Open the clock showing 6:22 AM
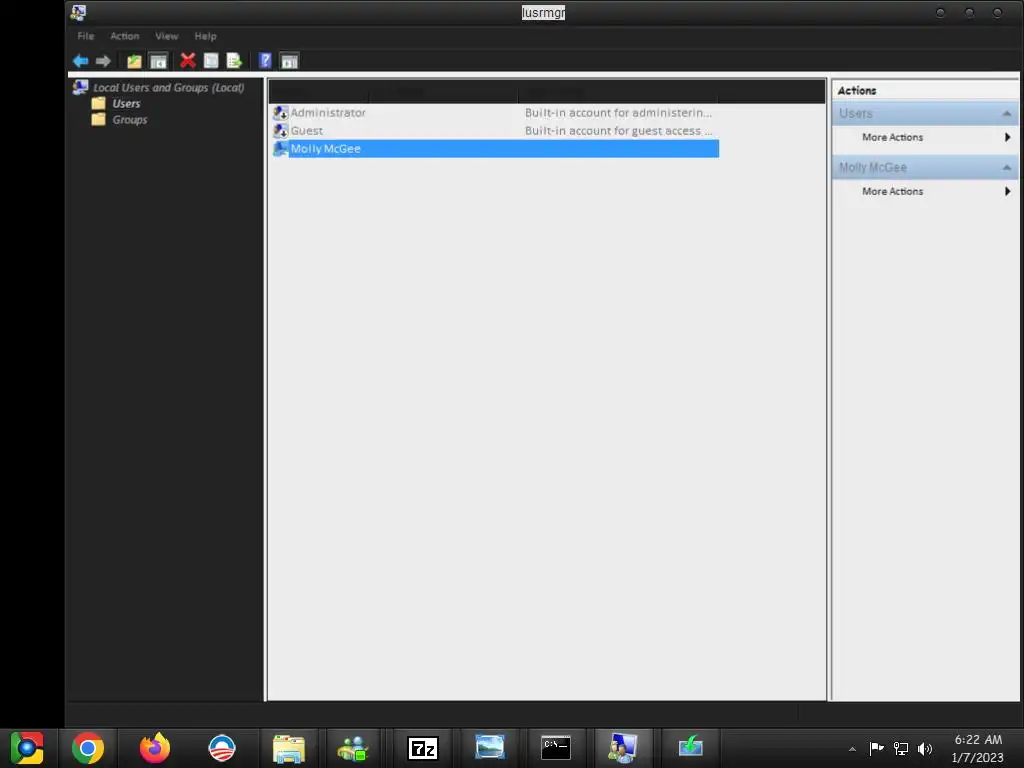The height and width of the screenshot is (768, 1024). click(978, 748)
